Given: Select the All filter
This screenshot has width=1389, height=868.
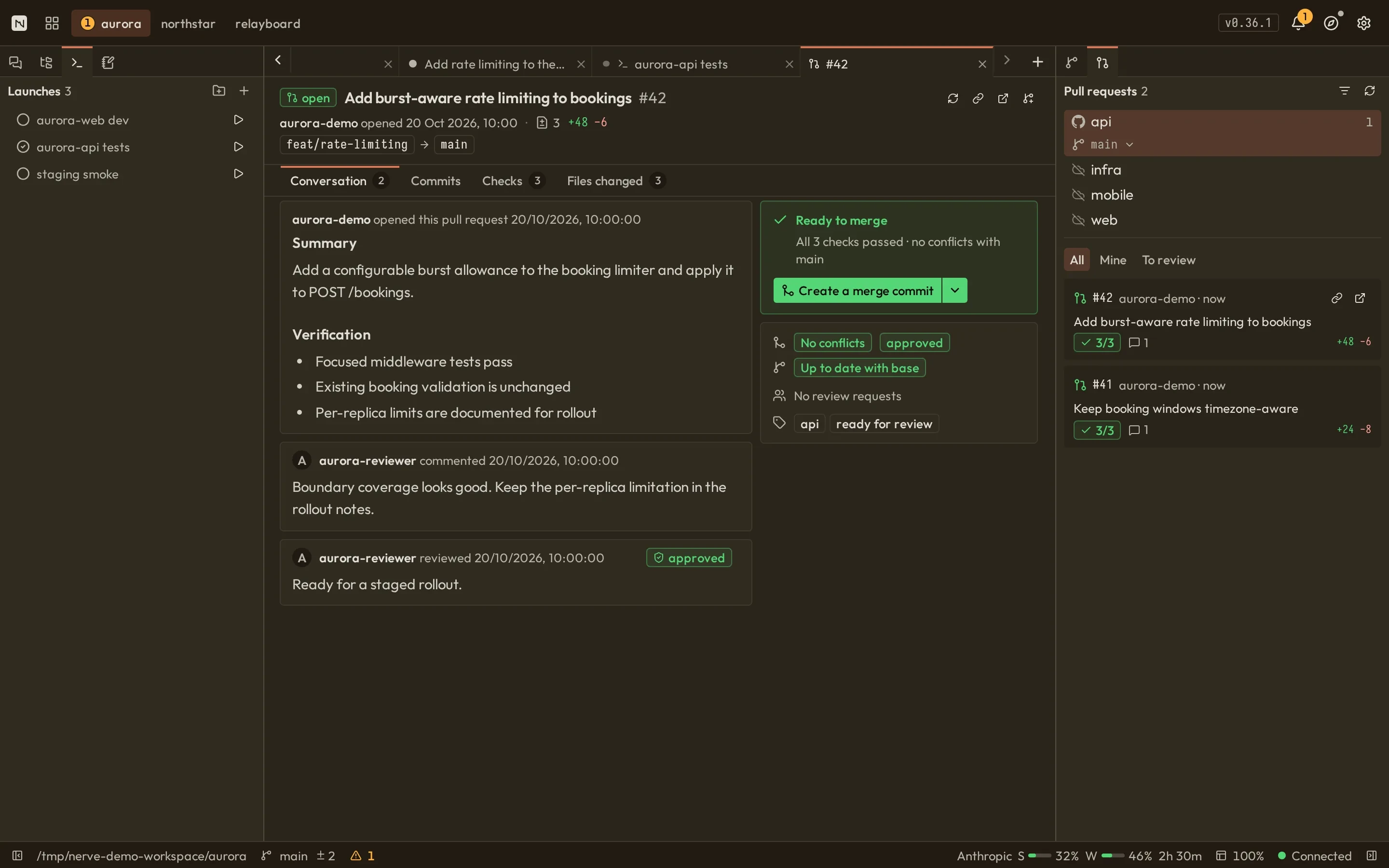Looking at the screenshot, I should click(1077, 260).
